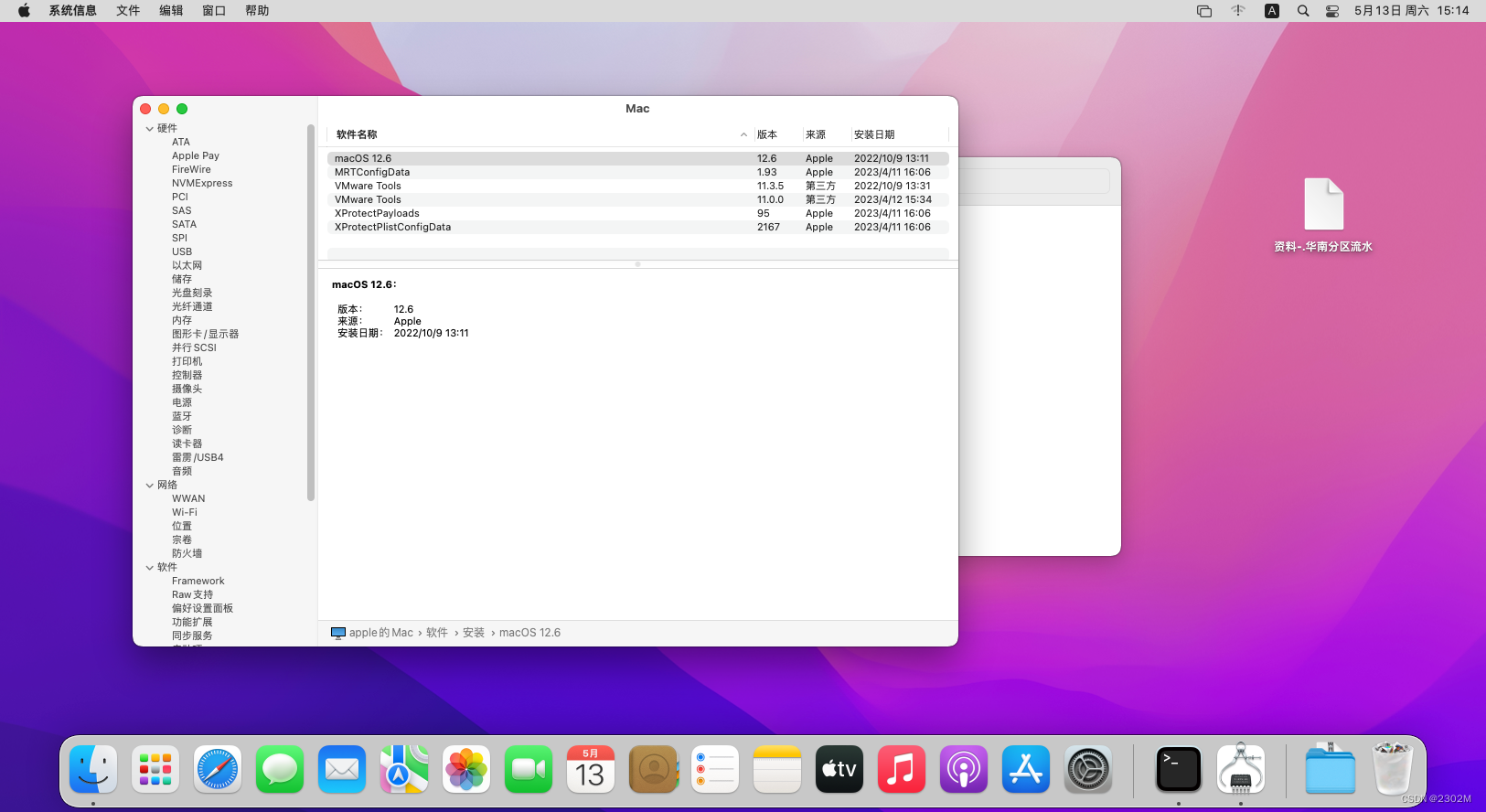The height and width of the screenshot is (812, 1486).
Task: Click 软件 in the path bar
Action: click(437, 633)
